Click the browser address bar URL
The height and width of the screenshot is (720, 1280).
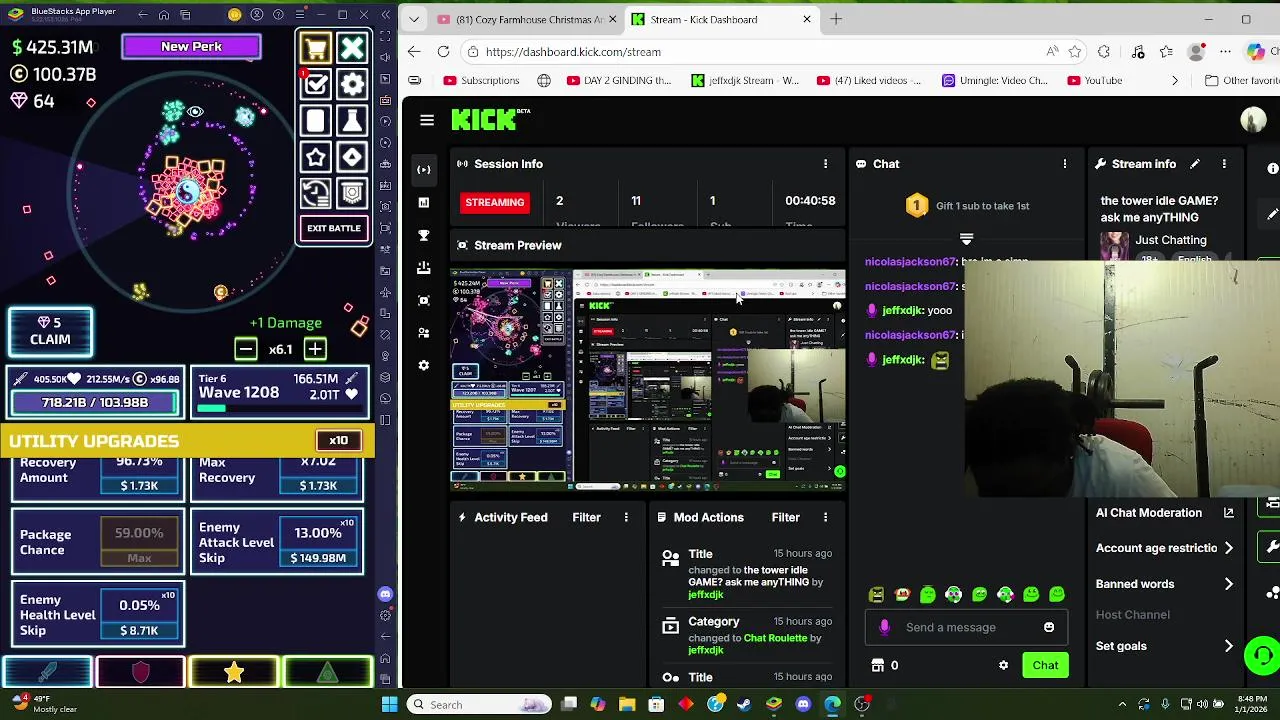(x=573, y=52)
